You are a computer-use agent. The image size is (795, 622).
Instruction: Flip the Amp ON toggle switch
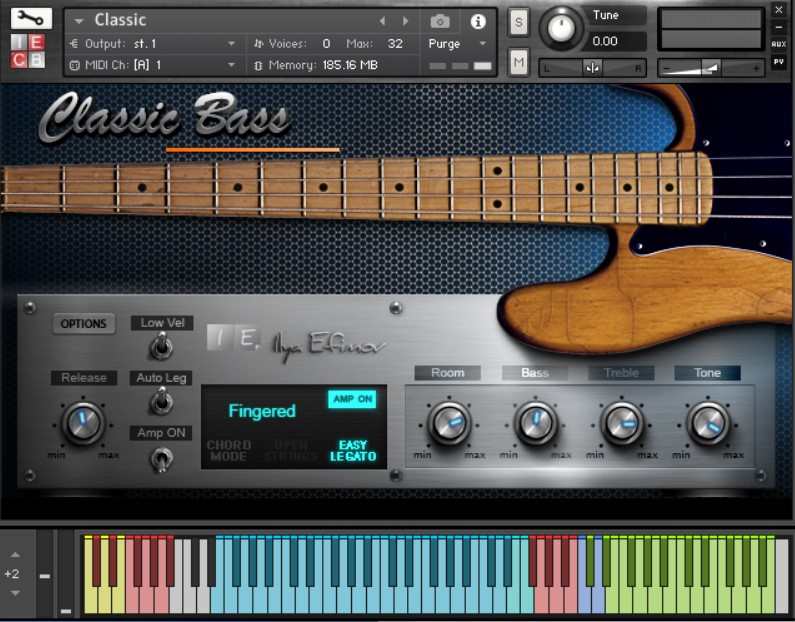[x=161, y=459]
